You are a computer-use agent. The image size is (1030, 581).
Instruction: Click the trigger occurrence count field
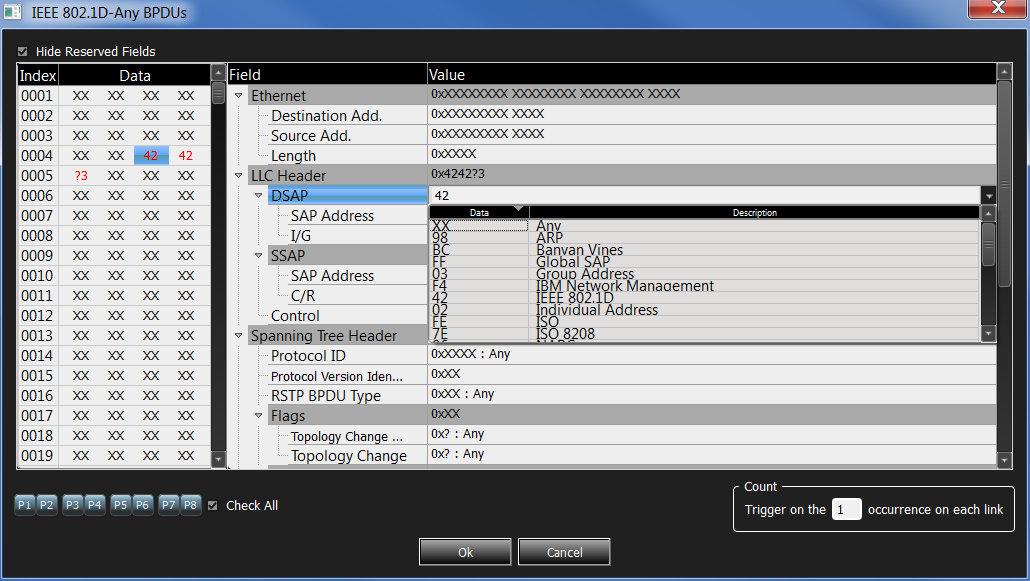tap(846, 509)
